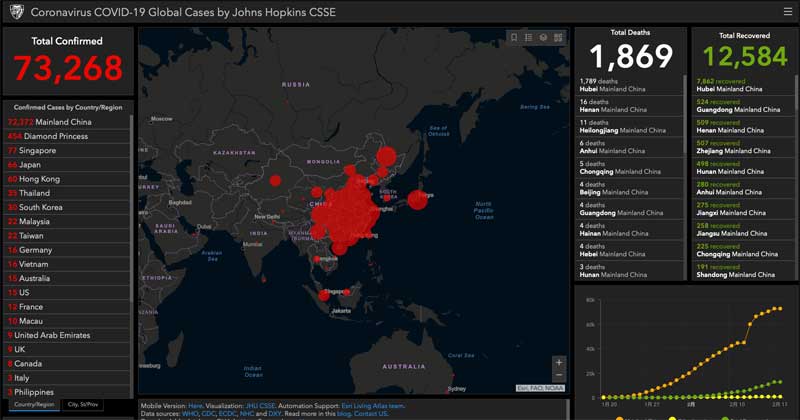Open the Esri Living Atlas team link
This screenshot has height=420, width=800.
372,406
